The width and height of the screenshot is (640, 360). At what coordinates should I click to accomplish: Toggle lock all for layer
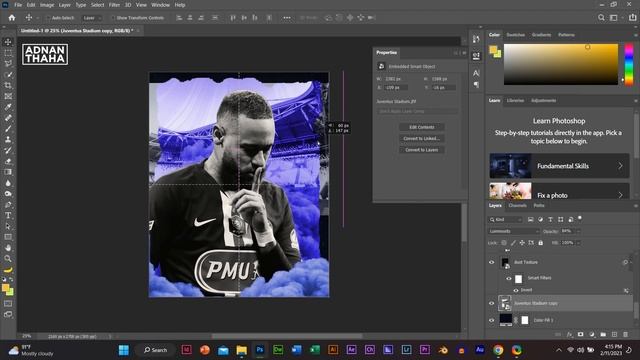point(540,243)
